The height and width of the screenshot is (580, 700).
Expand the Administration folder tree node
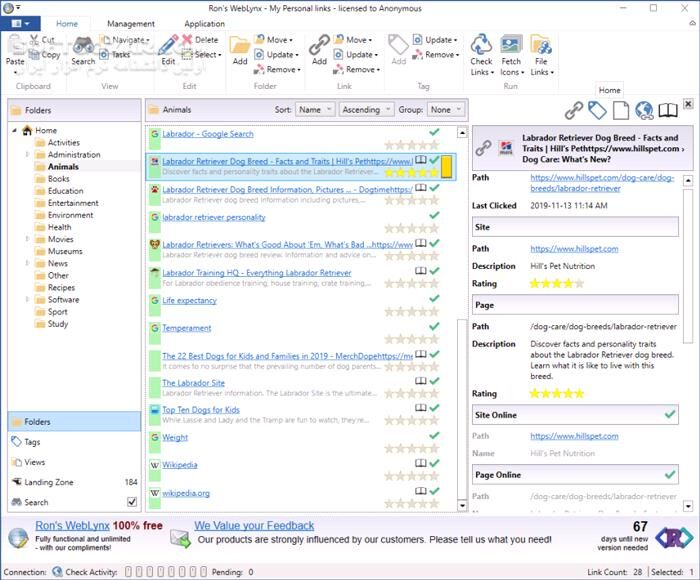(27, 155)
